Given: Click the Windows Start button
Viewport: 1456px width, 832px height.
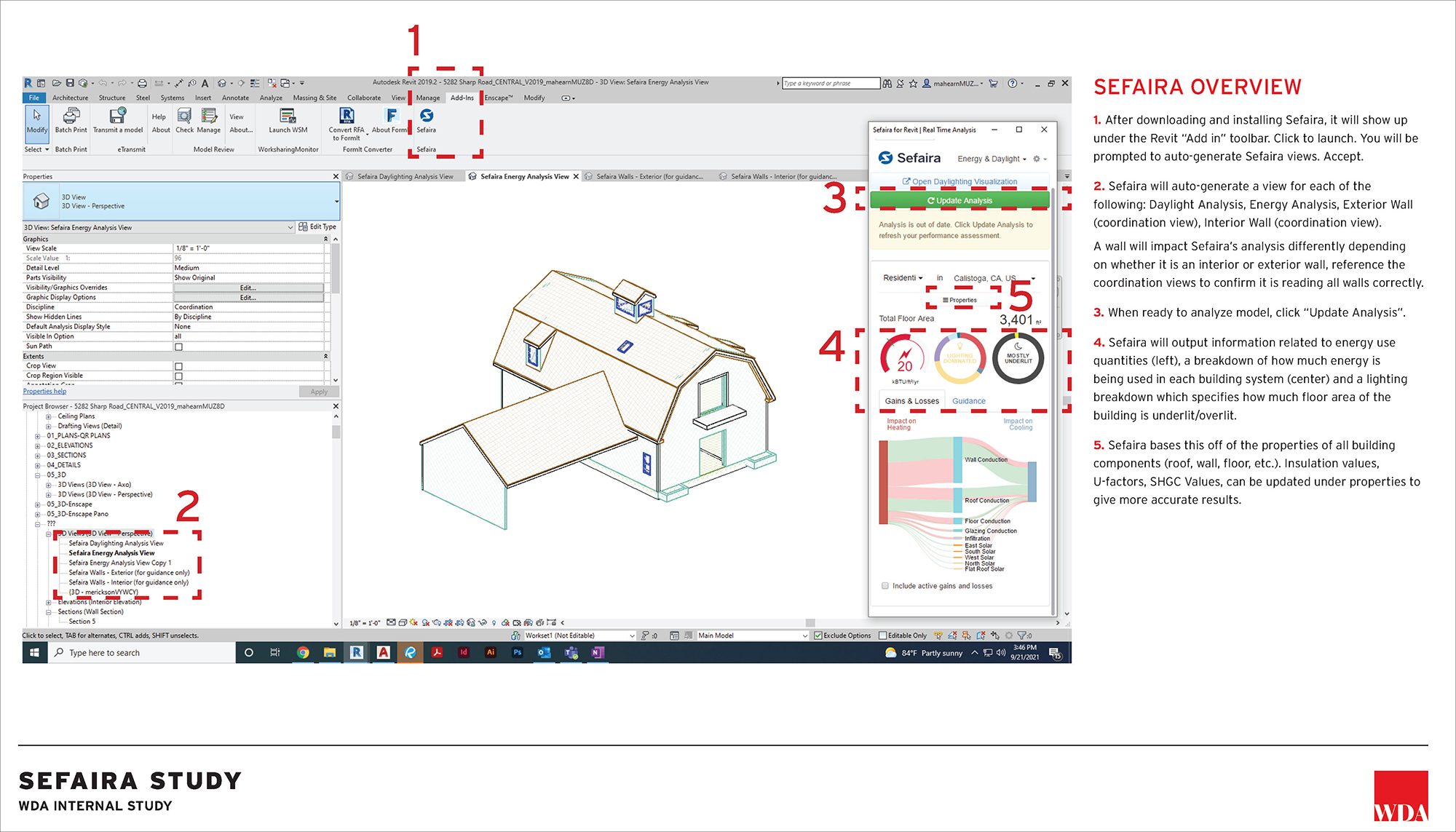Looking at the screenshot, I should tap(33, 652).
